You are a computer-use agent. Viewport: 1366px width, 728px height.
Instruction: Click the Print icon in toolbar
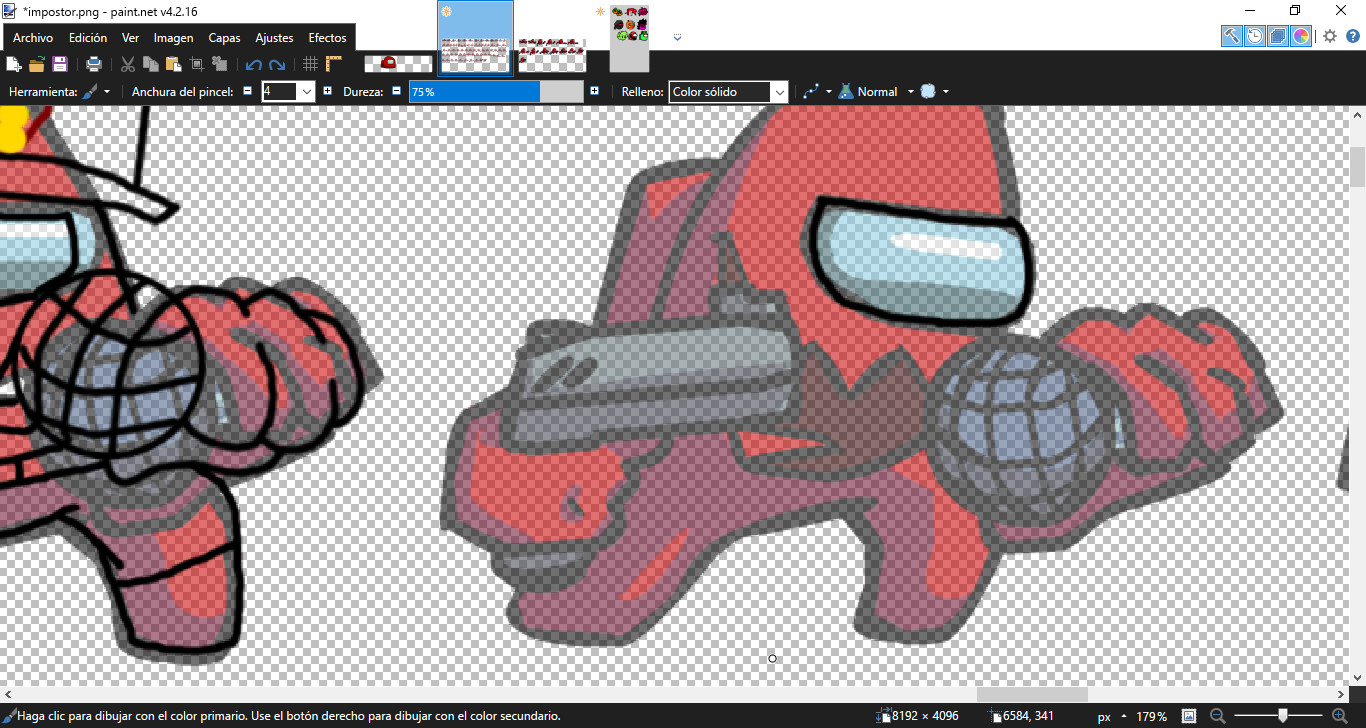tap(93, 64)
